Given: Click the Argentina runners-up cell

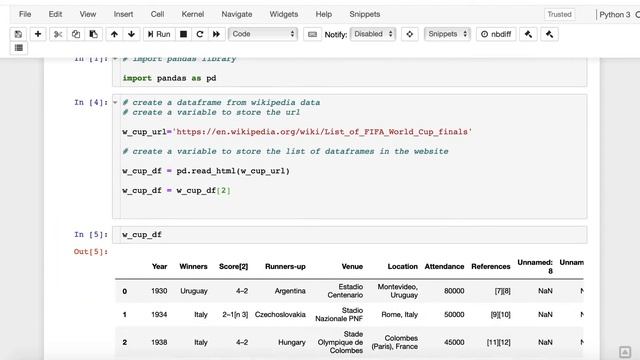Looking at the screenshot, I should [x=290, y=291].
